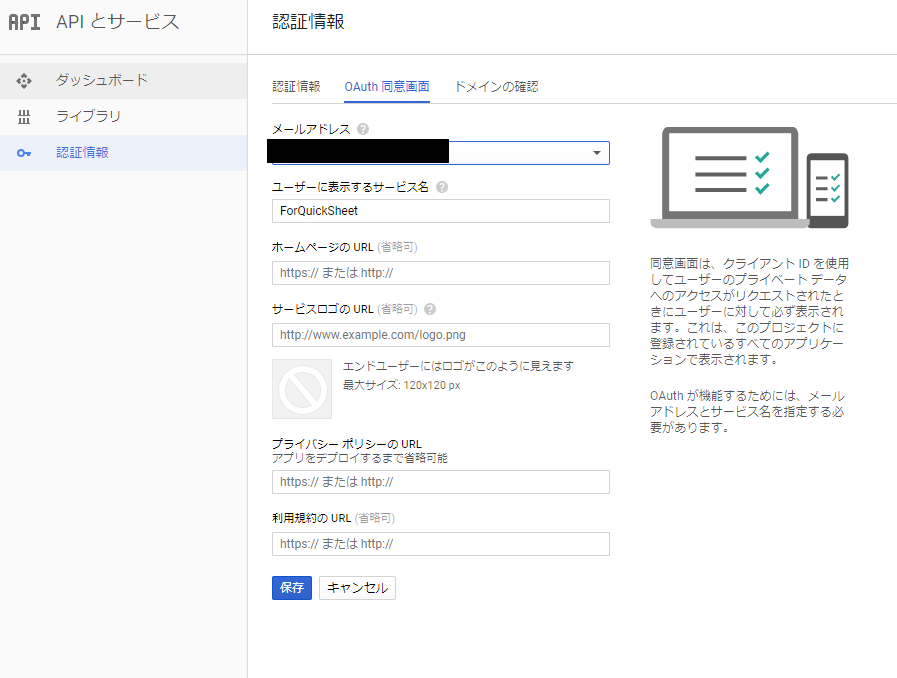The height and width of the screenshot is (678, 897).
Task: Click the logo preview placeholder image
Action: coord(302,389)
